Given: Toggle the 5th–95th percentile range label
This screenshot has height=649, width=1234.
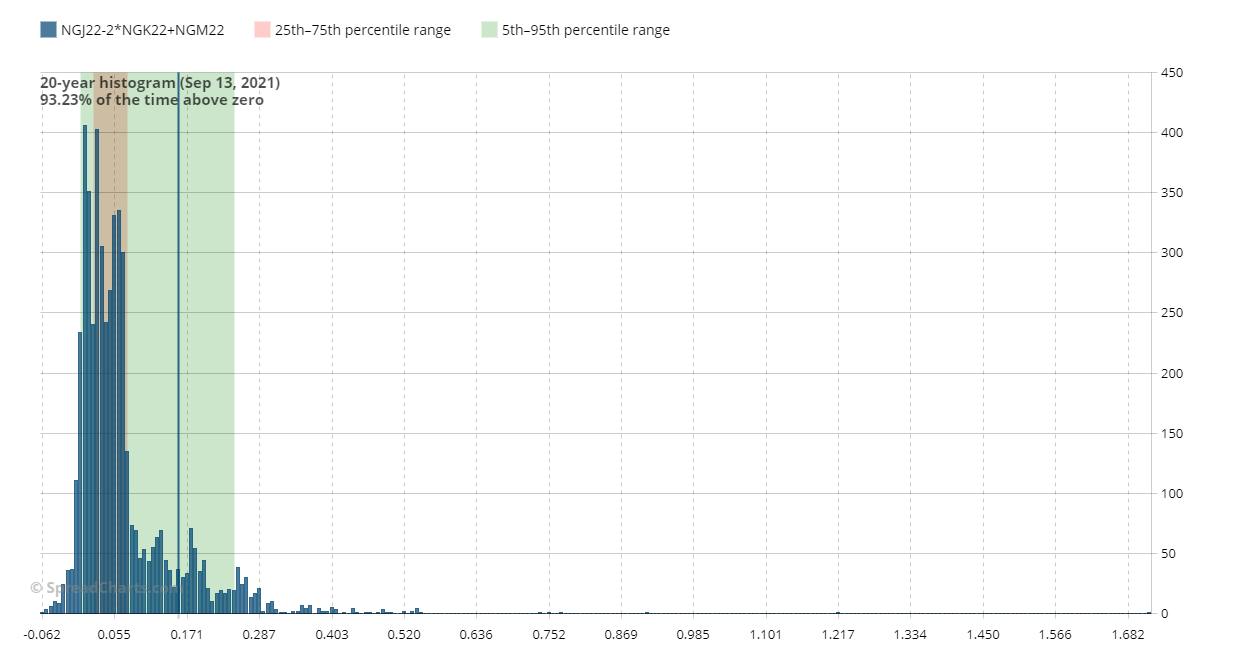Looking at the screenshot, I should (585, 30).
